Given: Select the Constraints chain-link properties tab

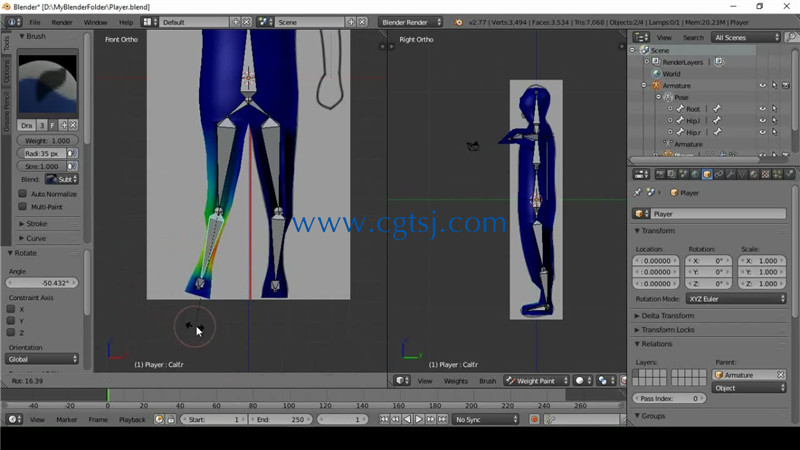Looking at the screenshot, I should pos(718,174).
